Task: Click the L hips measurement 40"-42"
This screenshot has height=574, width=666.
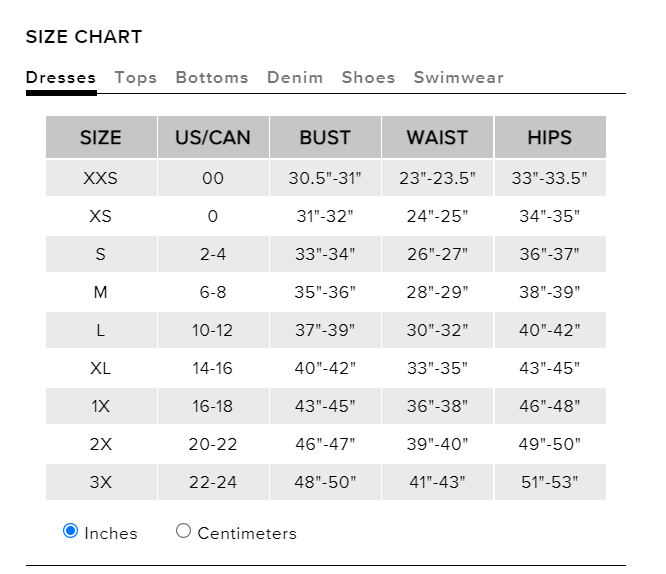Action: 549,330
